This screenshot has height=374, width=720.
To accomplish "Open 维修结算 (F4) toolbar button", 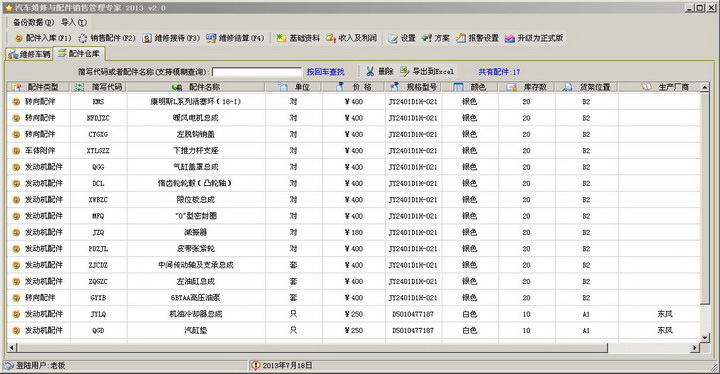I will tap(235, 38).
